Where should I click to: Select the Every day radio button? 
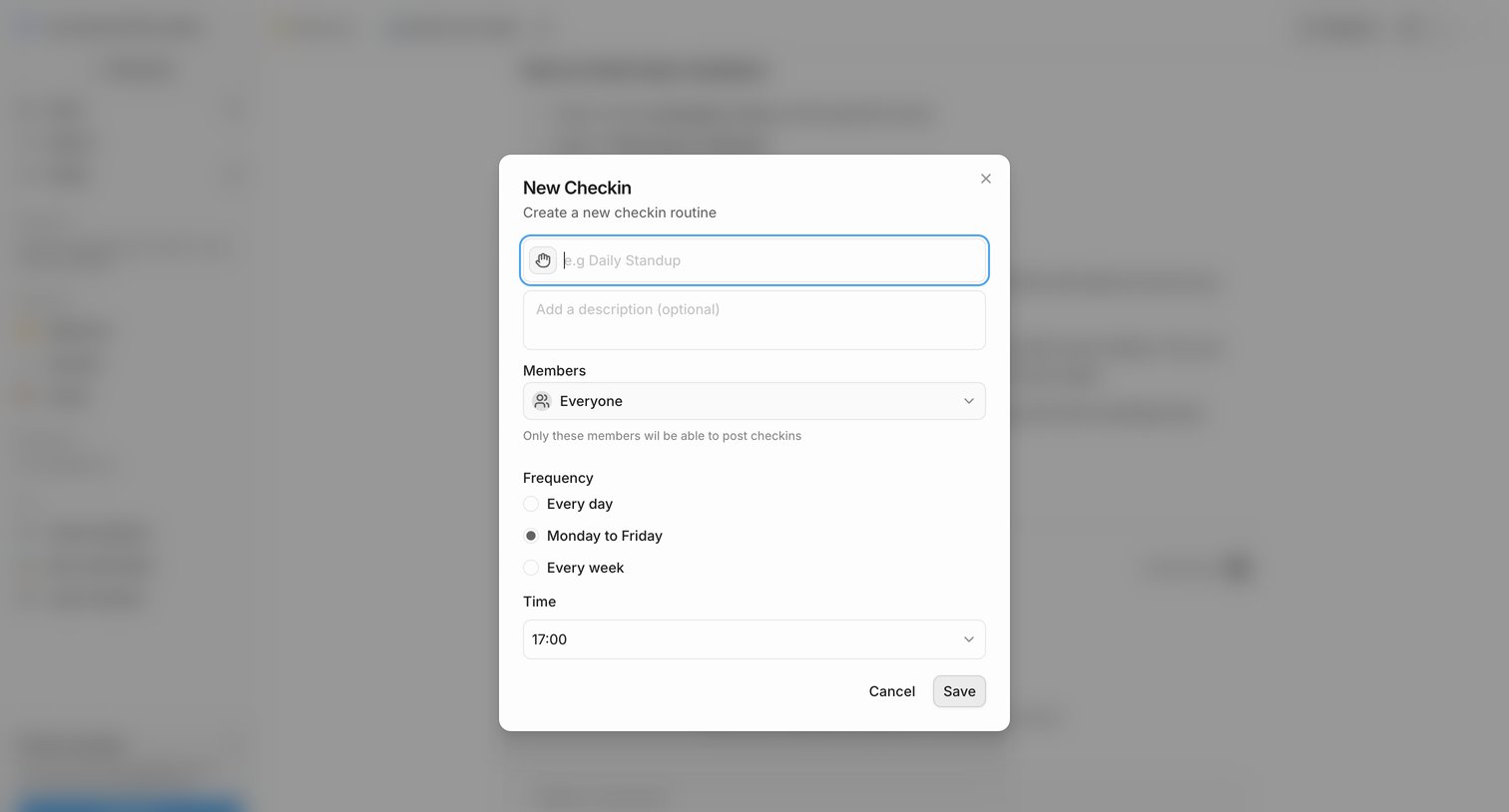click(531, 504)
